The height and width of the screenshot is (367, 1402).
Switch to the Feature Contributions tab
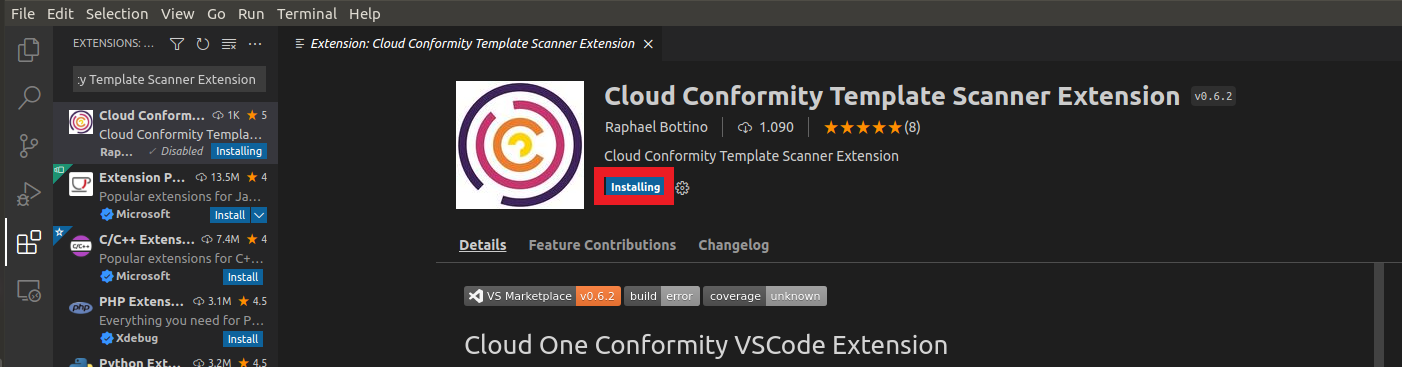[602, 245]
